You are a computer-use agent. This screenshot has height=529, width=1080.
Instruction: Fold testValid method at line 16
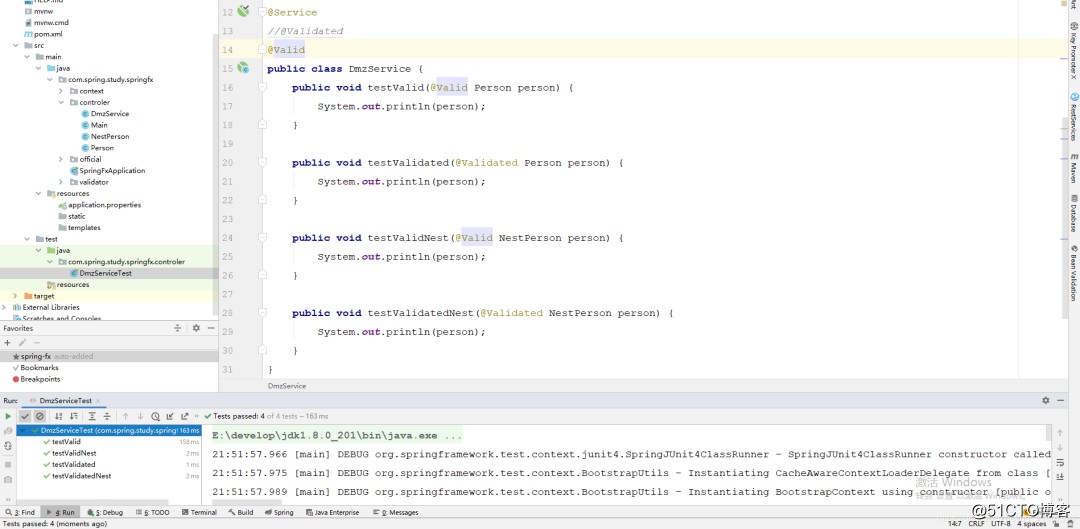pos(262,87)
